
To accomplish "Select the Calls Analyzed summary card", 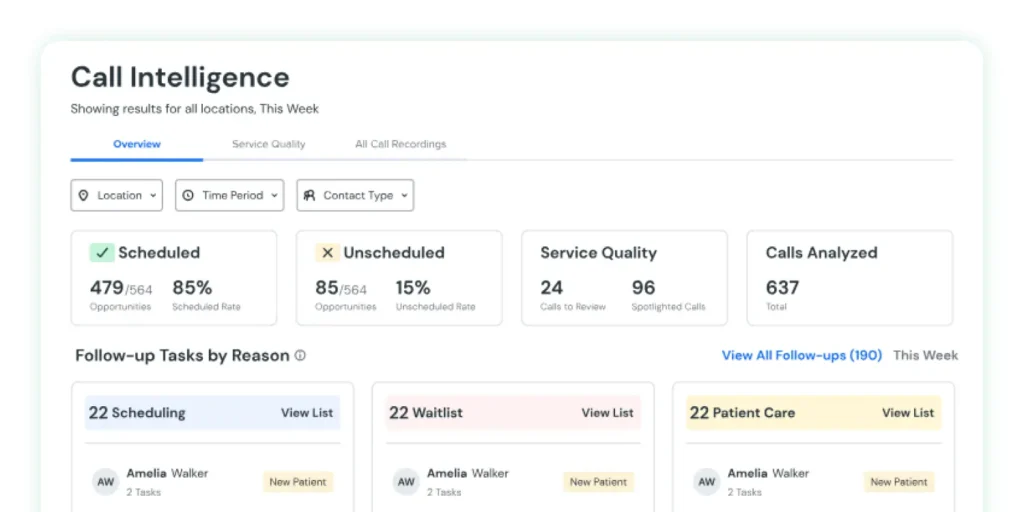I will [849, 278].
